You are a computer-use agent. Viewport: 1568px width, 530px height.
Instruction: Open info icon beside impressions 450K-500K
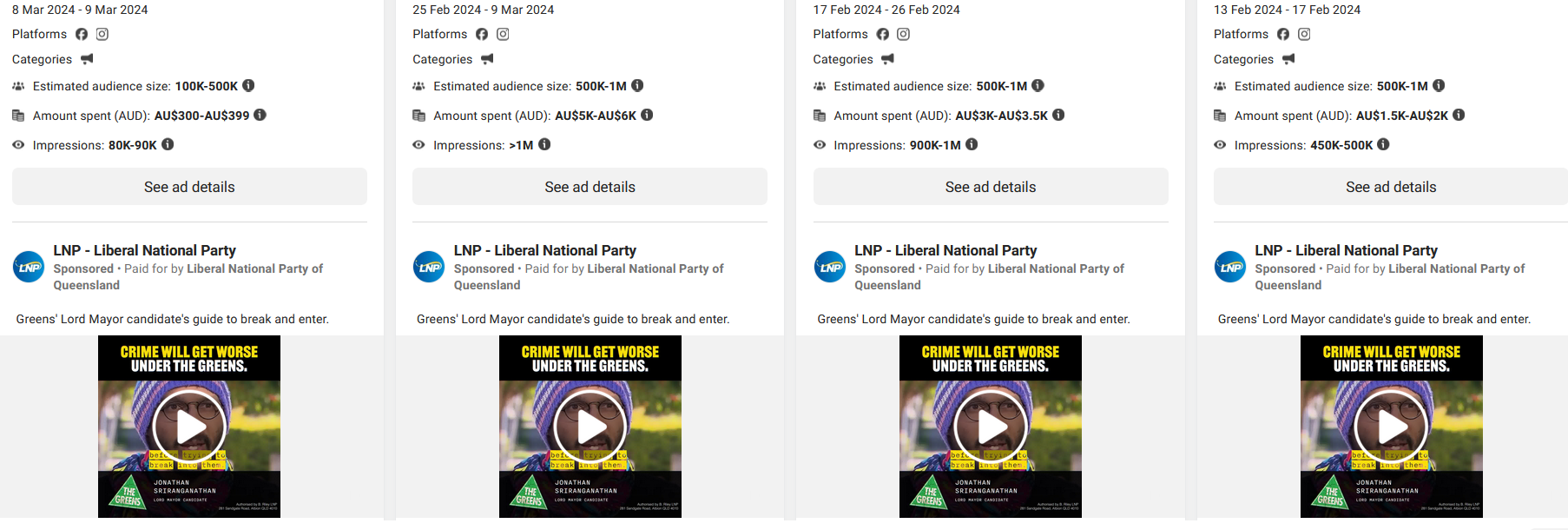[x=1383, y=144]
